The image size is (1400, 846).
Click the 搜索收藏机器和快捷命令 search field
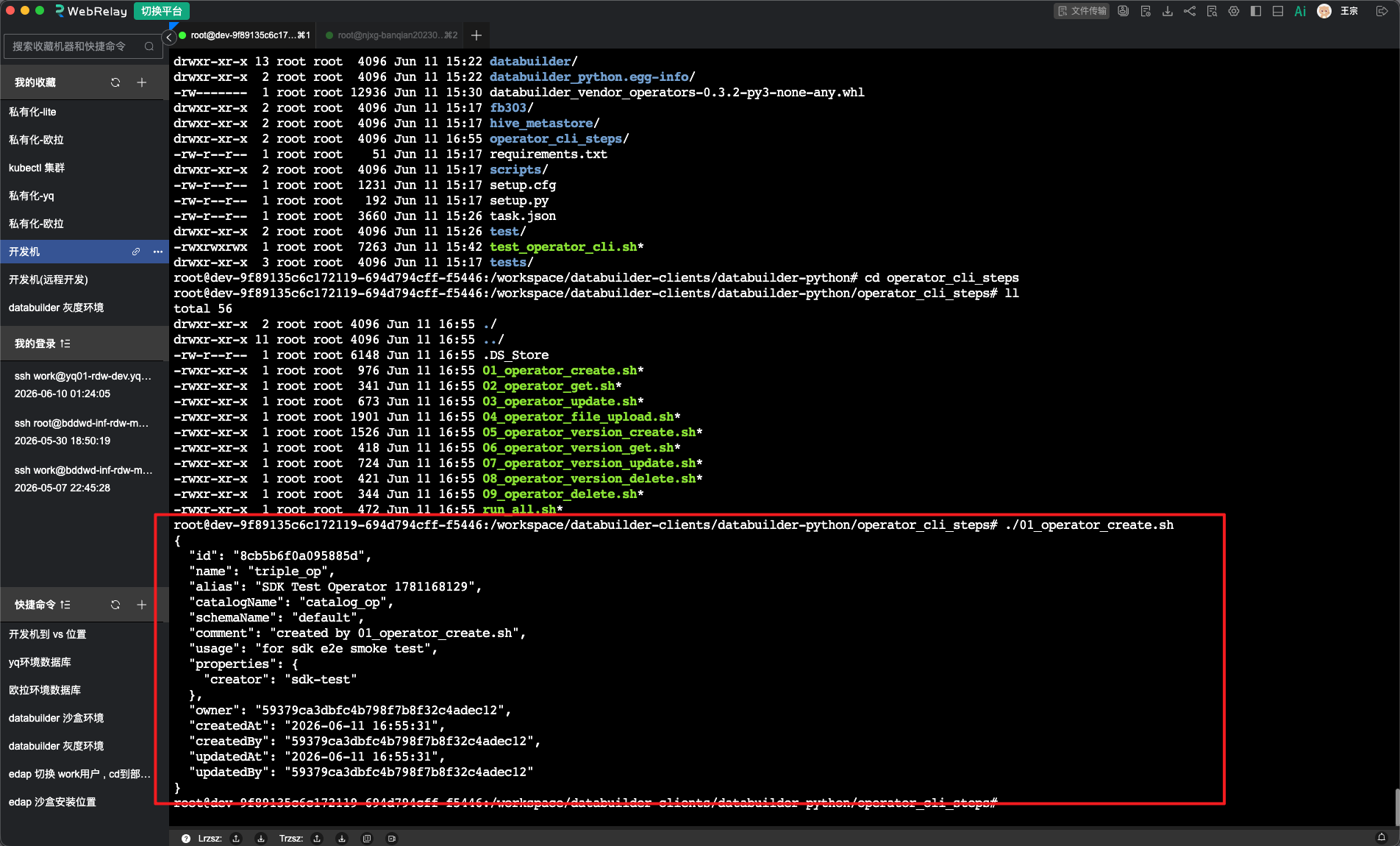(x=82, y=46)
